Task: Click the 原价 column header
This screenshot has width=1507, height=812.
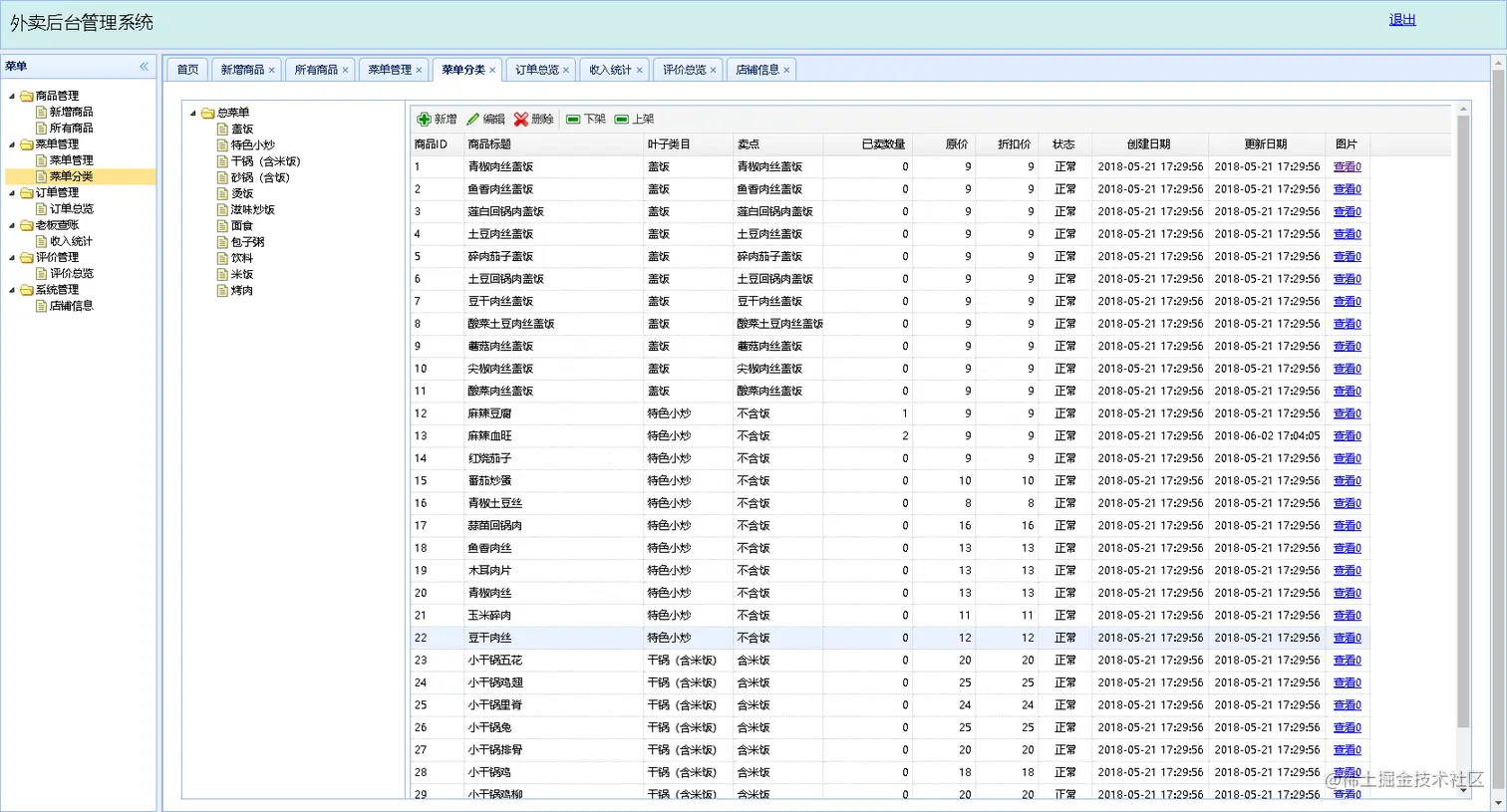Action: (944, 144)
